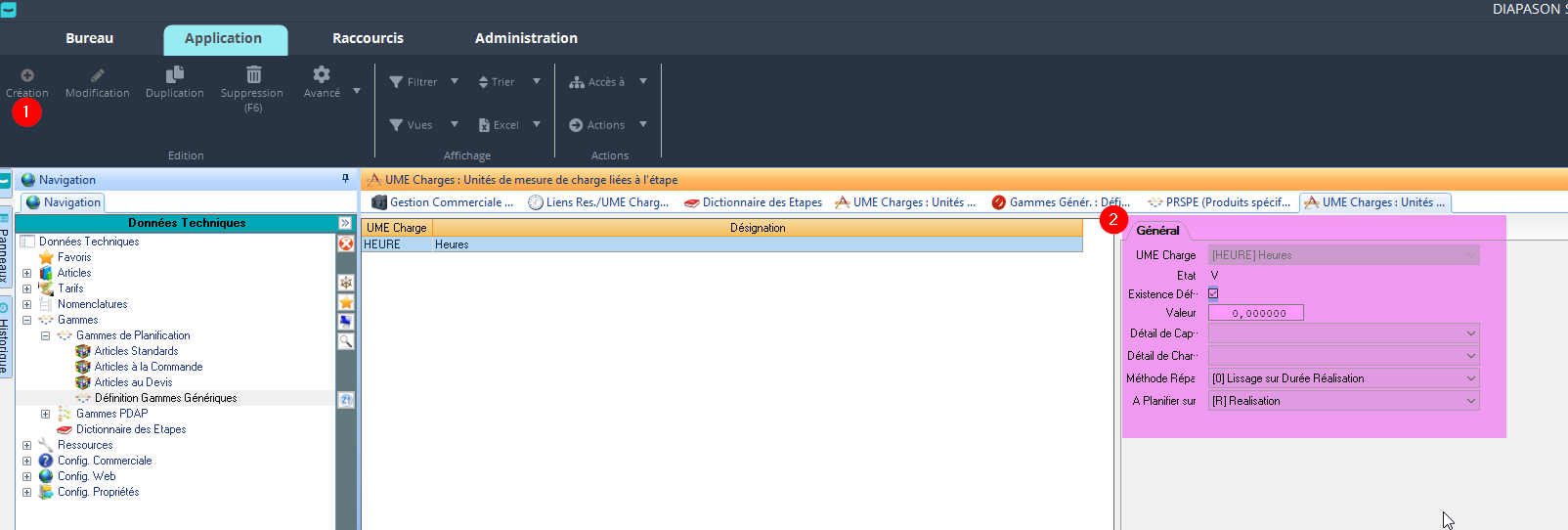Open the A Planifier sur dropdown

(x=1470, y=401)
